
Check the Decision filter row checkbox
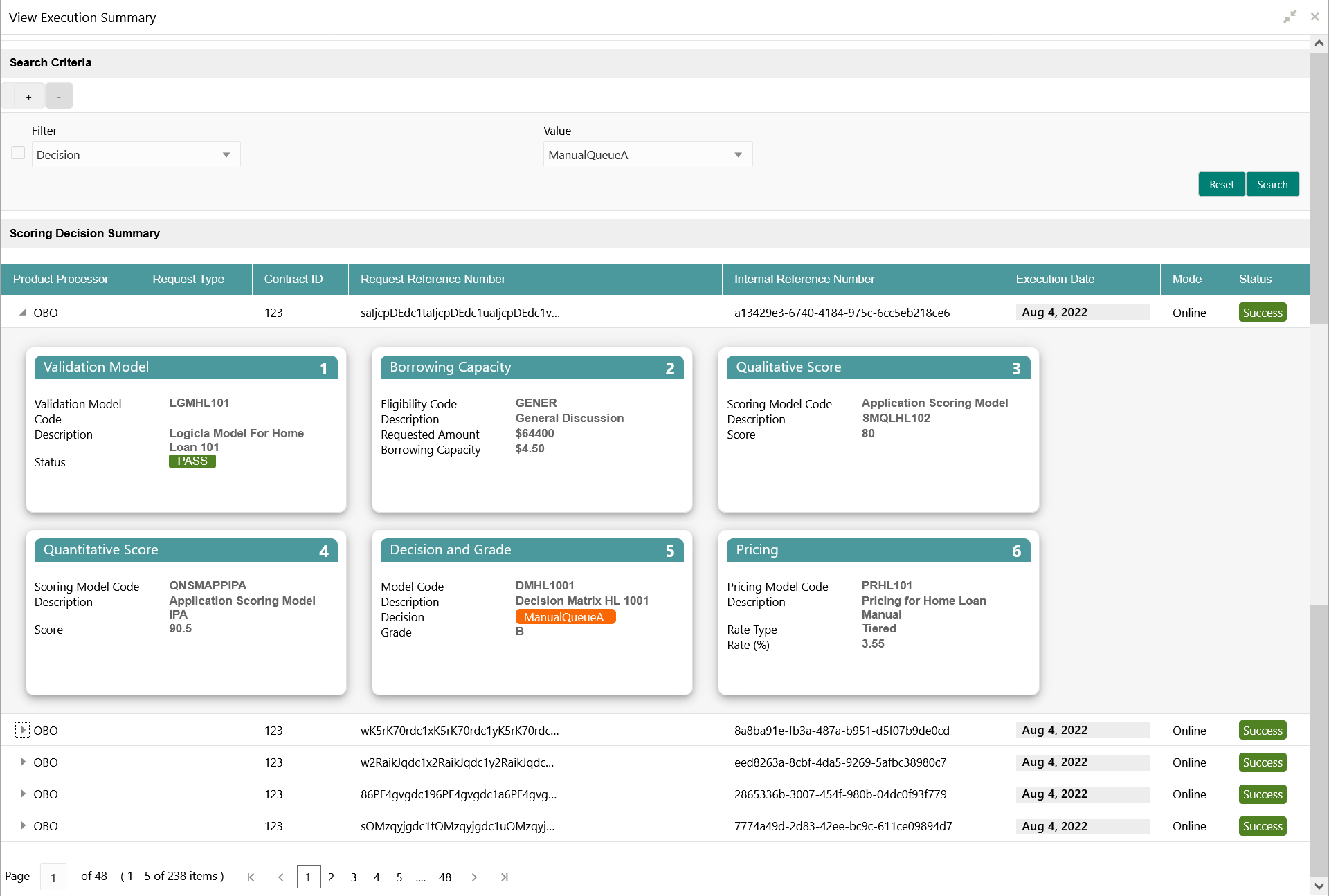(x=19, y=154)
